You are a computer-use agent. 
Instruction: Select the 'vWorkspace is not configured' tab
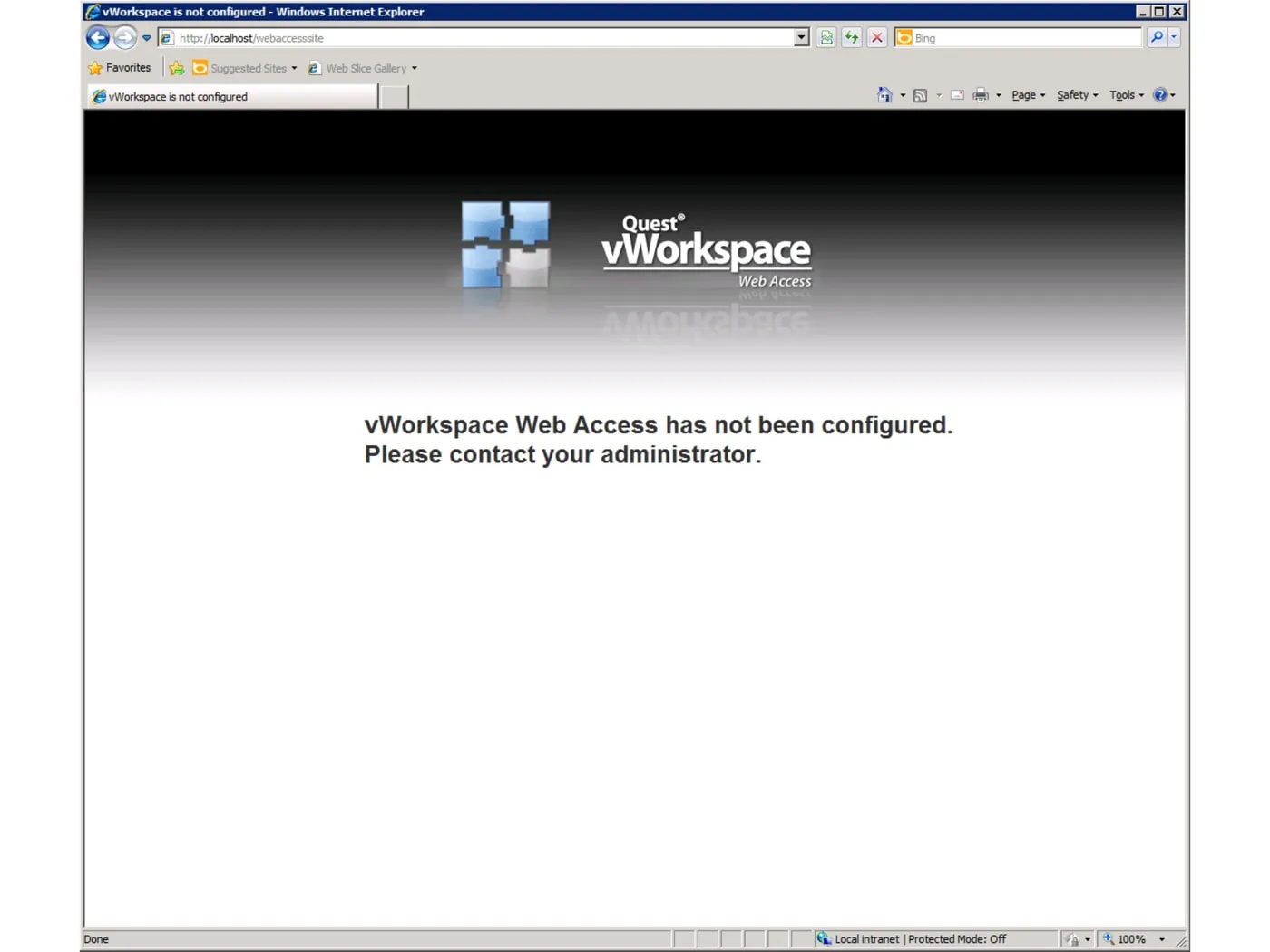coord(232,96)
